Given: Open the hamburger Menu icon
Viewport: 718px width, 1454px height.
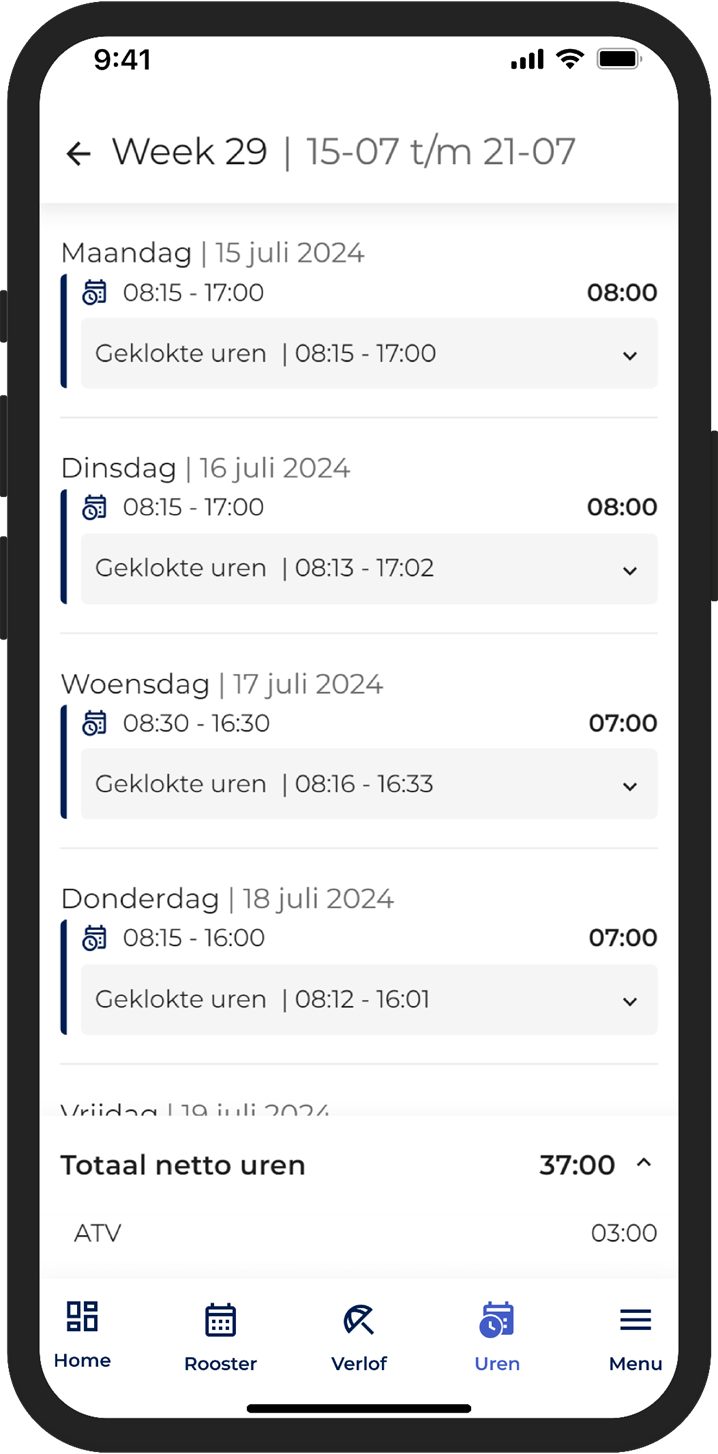Looking at the screenshot, I should (636, 1320).
